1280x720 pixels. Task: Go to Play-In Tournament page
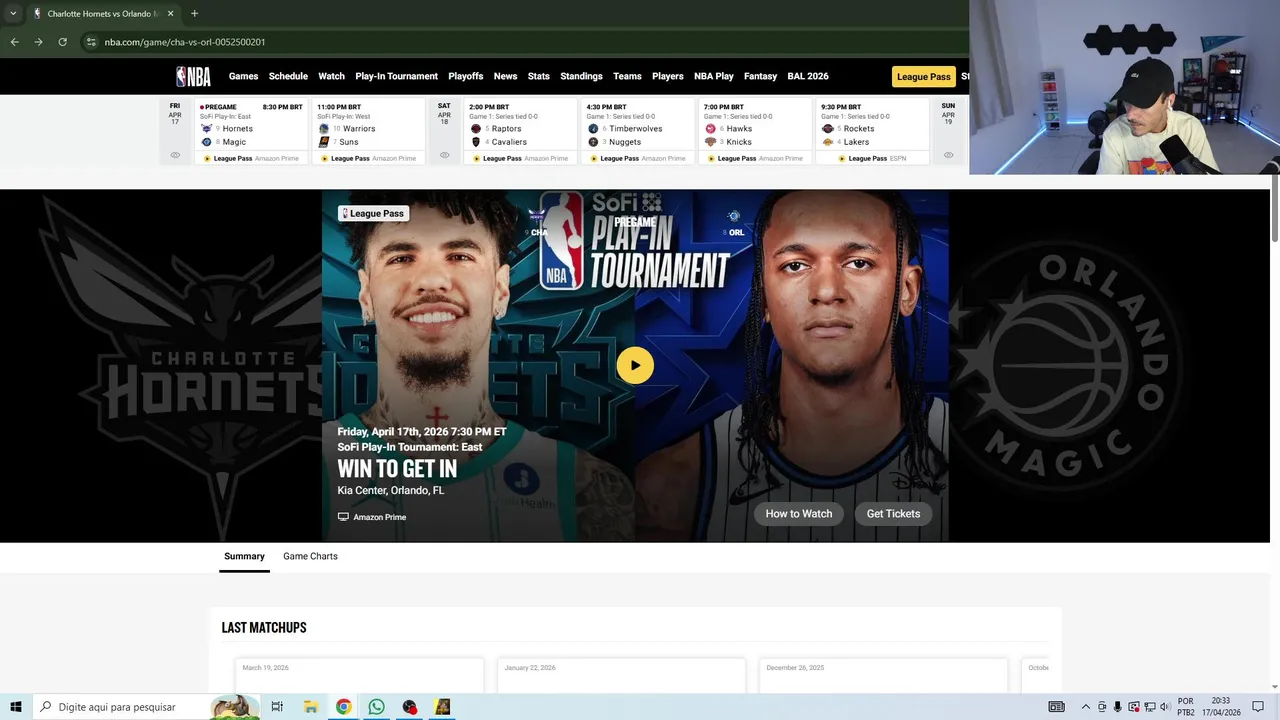396,76
